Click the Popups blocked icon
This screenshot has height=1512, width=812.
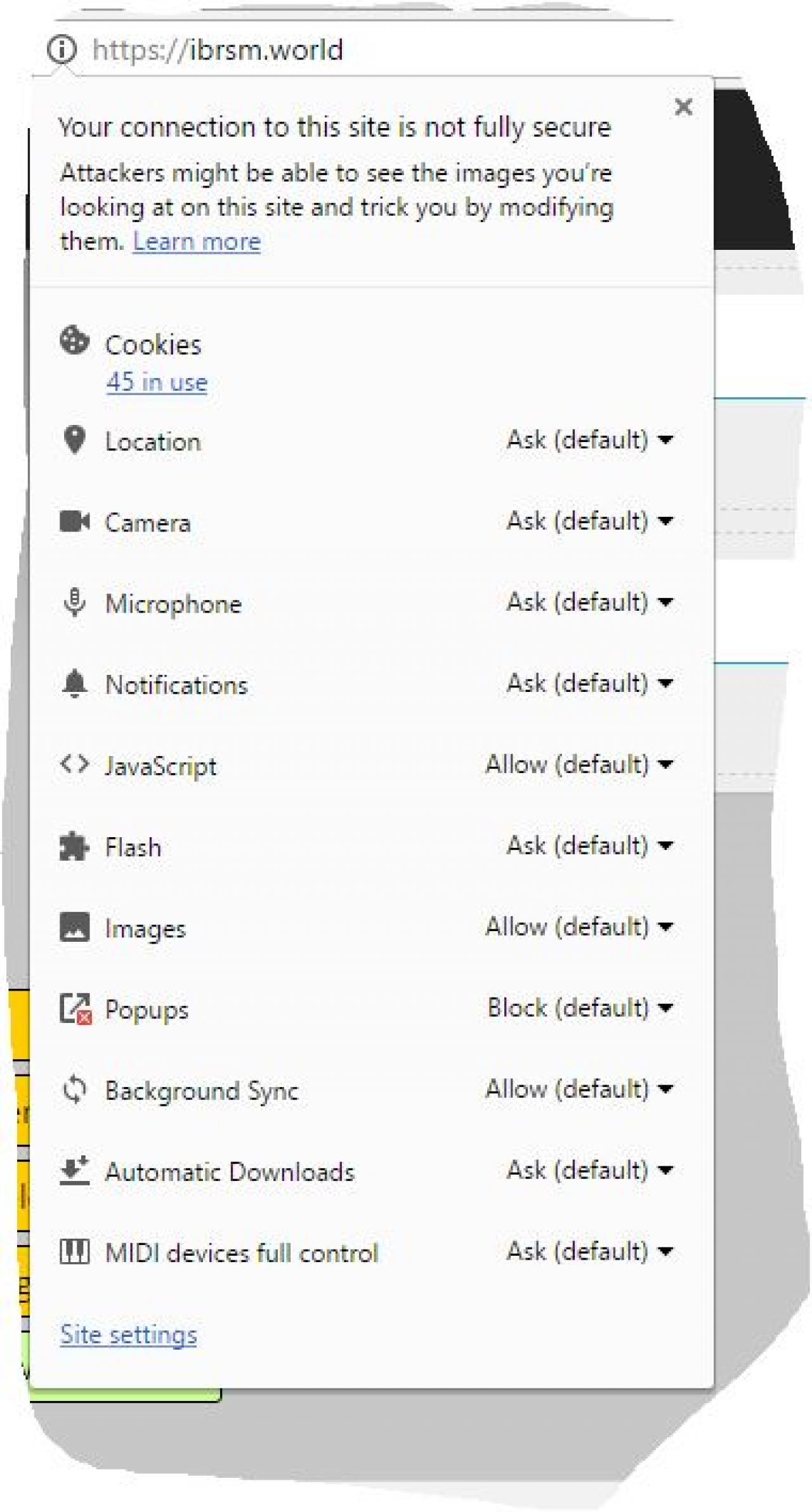tap(75, 1008)
